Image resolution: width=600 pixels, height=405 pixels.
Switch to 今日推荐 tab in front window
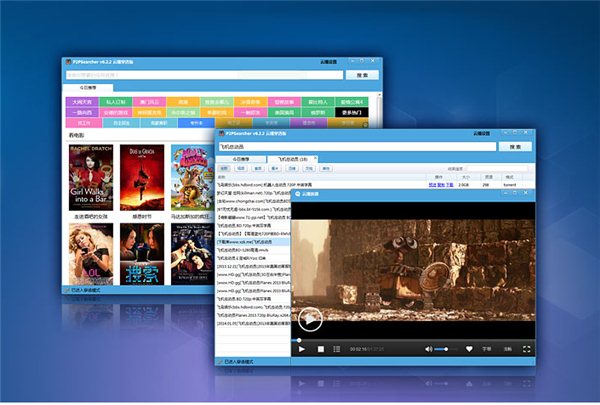pyautogui.click(x=241, y=159)
